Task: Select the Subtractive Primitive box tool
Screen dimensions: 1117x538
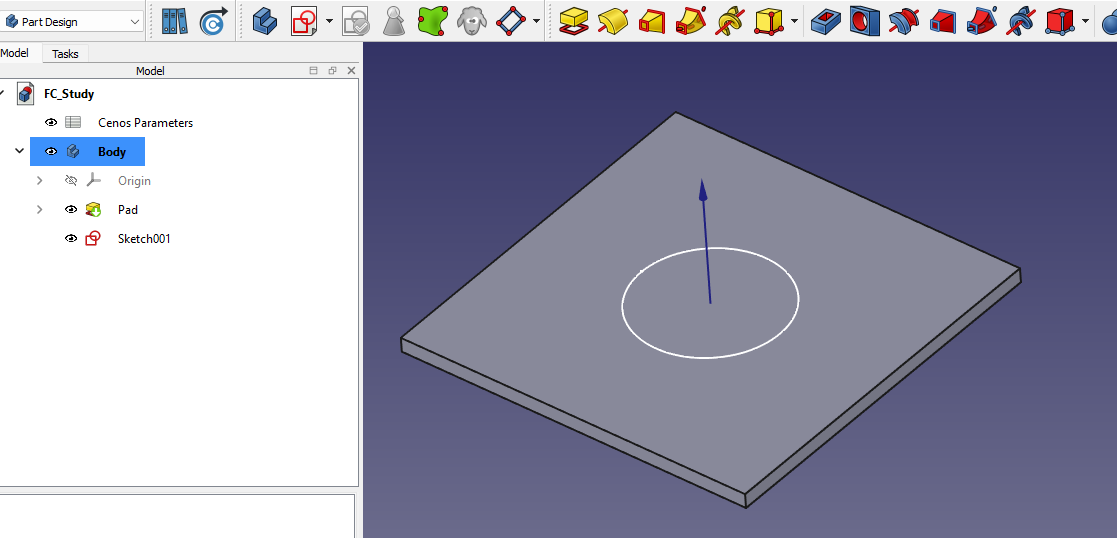Action: 1060,22
